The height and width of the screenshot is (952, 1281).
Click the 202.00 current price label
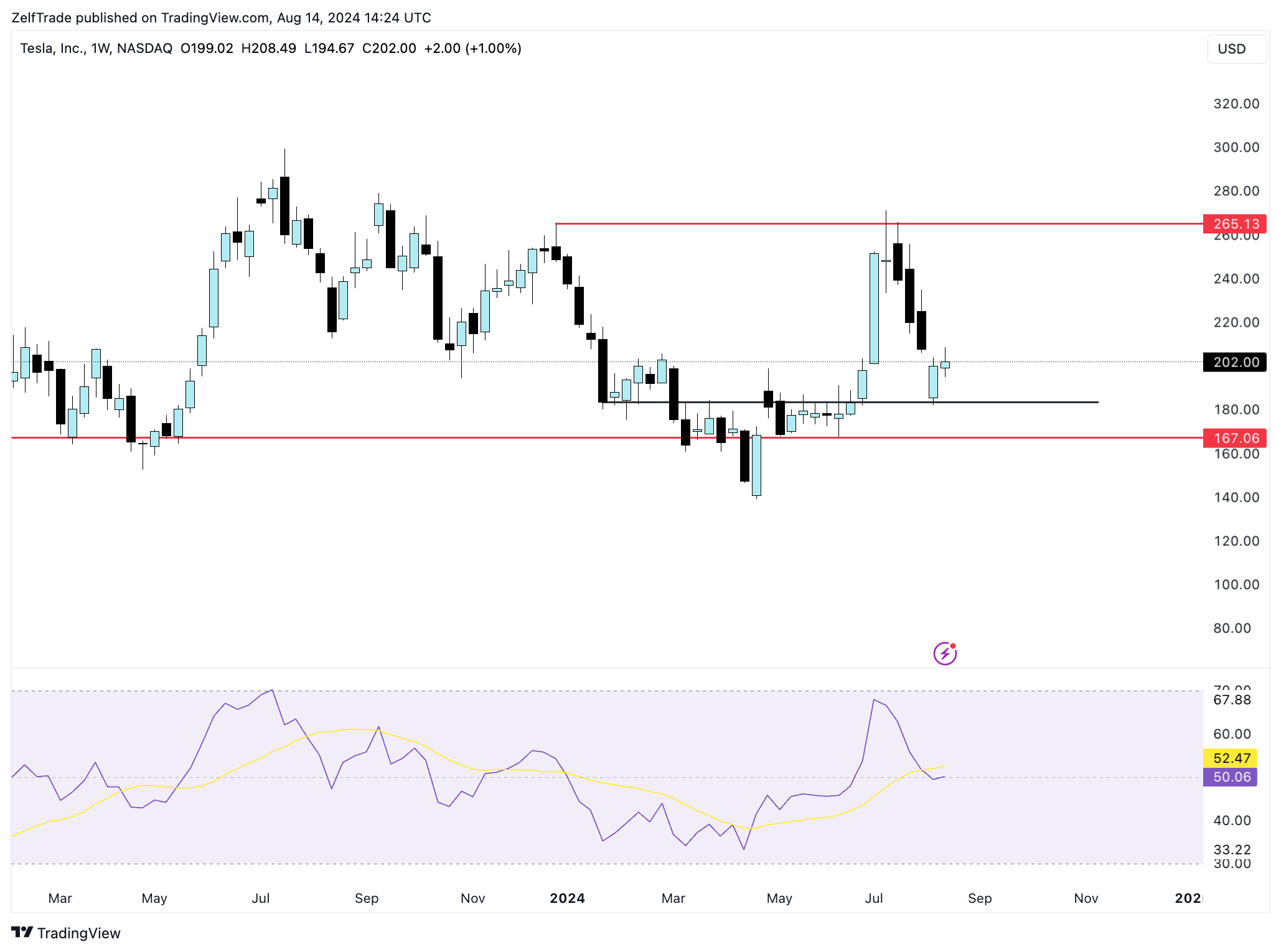click(1235, 362)
